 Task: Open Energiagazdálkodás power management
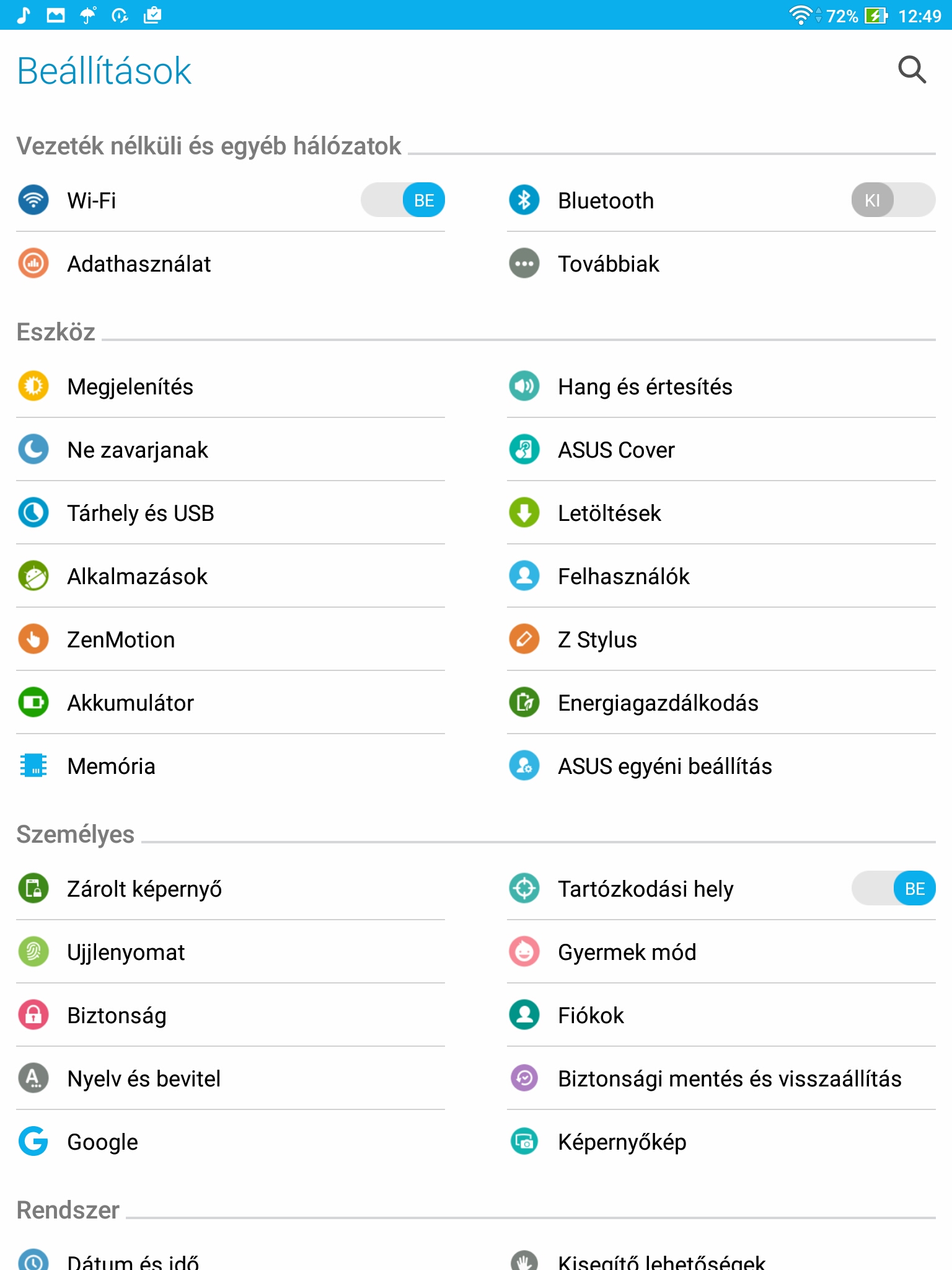[721, 703]
